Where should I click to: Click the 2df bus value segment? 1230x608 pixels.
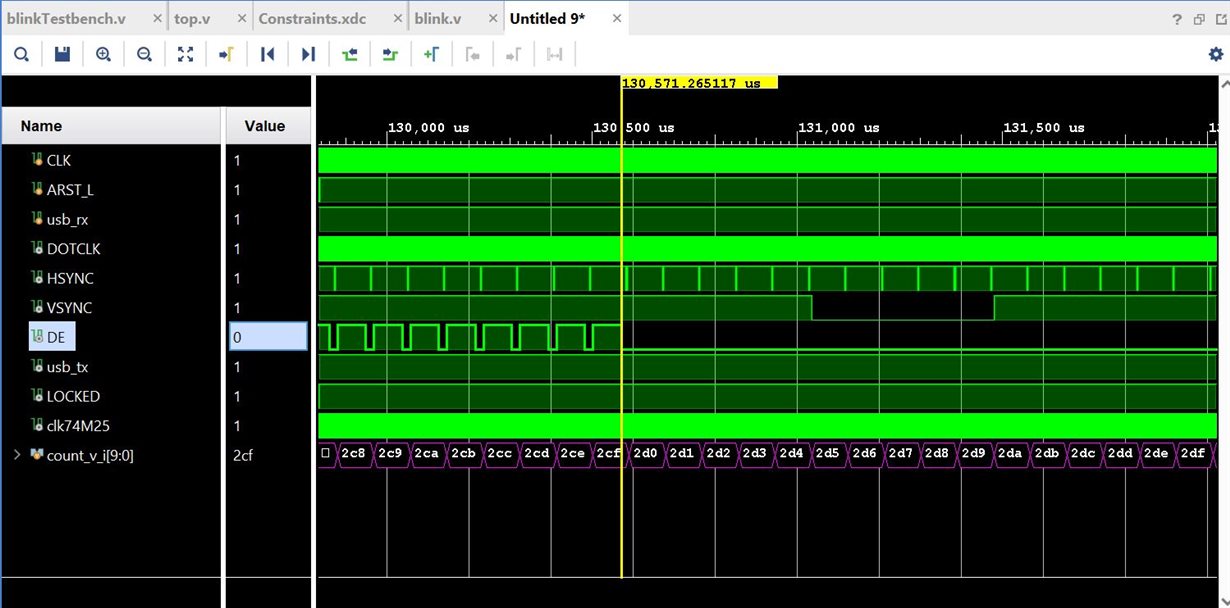click(x=1193, y=453)
